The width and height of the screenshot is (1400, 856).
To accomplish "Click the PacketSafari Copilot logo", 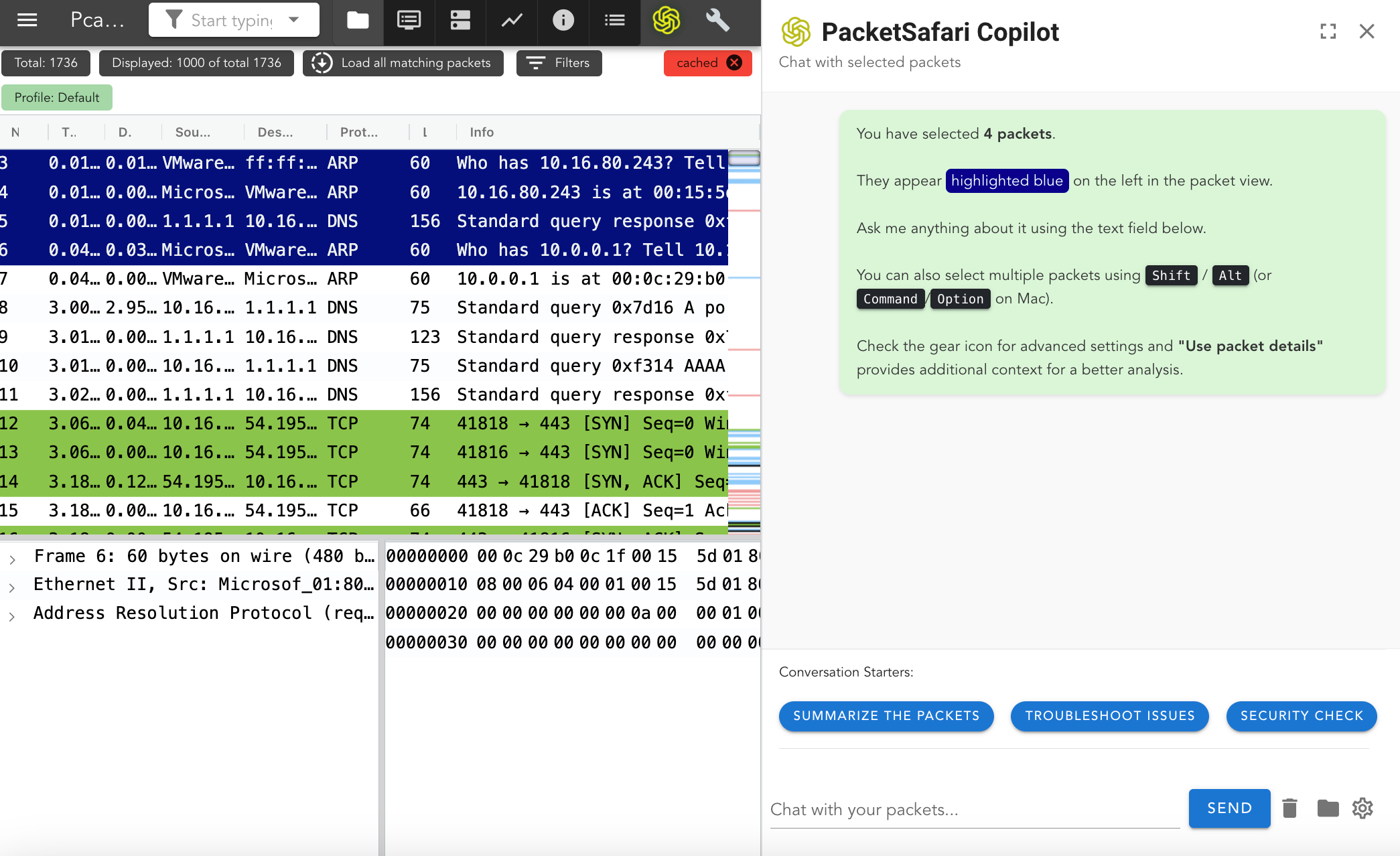I will [x=796, y=32].
